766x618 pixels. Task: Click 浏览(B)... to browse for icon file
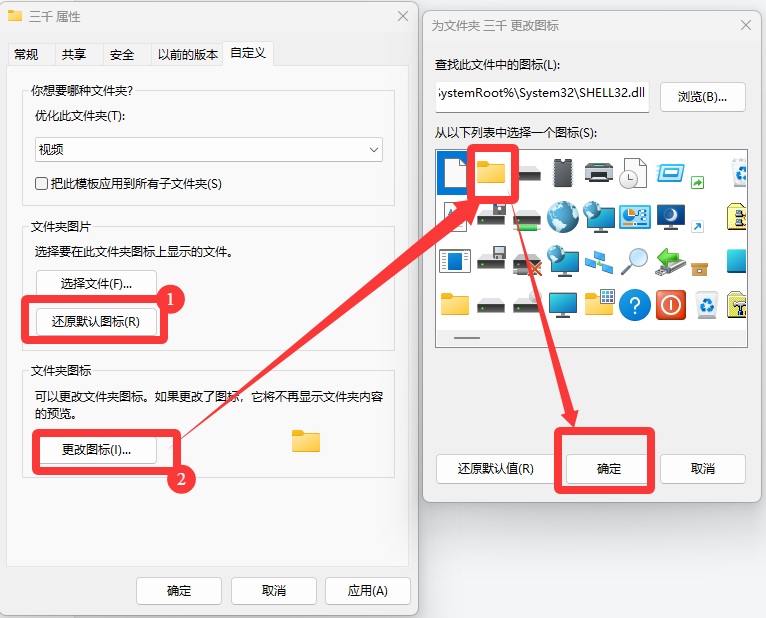click(x=702, y=97)
